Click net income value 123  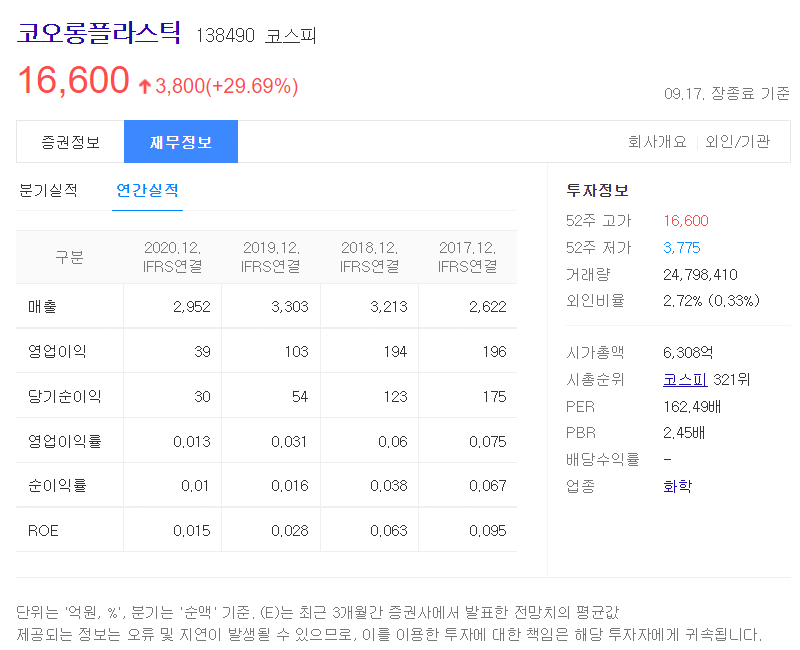click(395, 396)
